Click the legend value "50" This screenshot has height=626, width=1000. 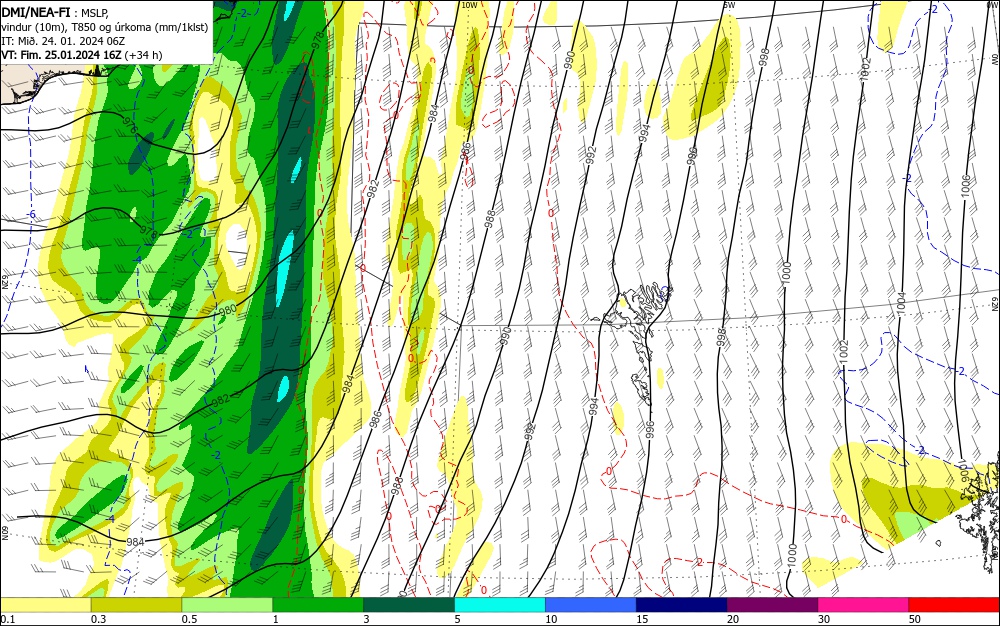pyautogui.click(x=915, y=619)
